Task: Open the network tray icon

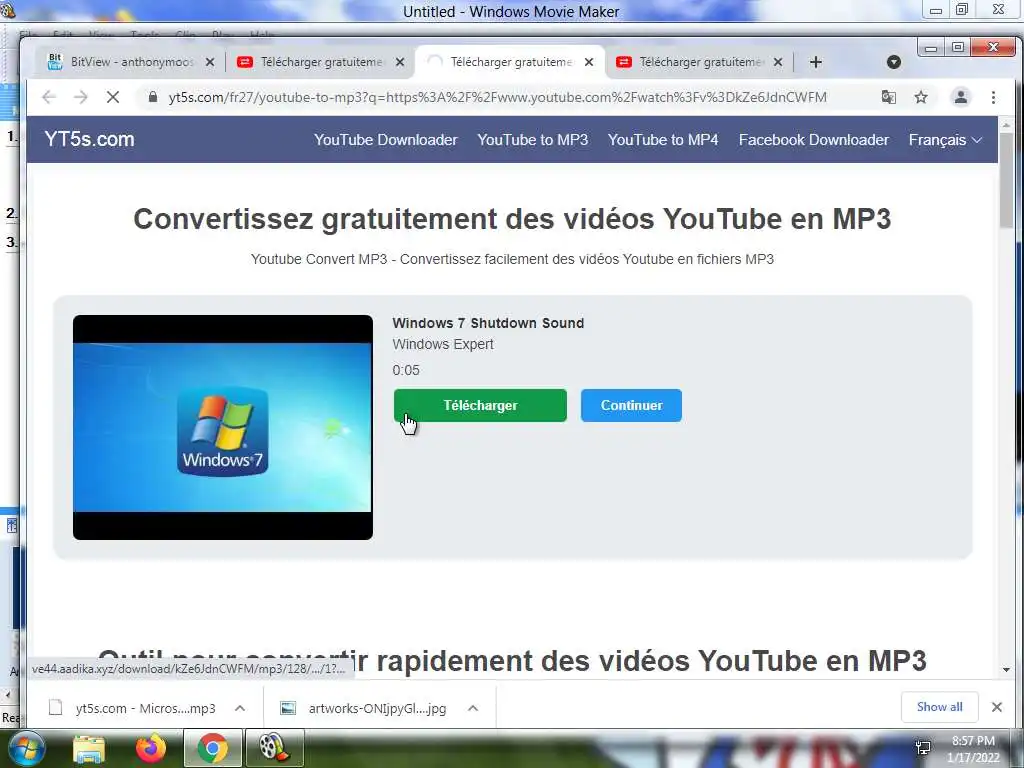Action: click(923, 748)
